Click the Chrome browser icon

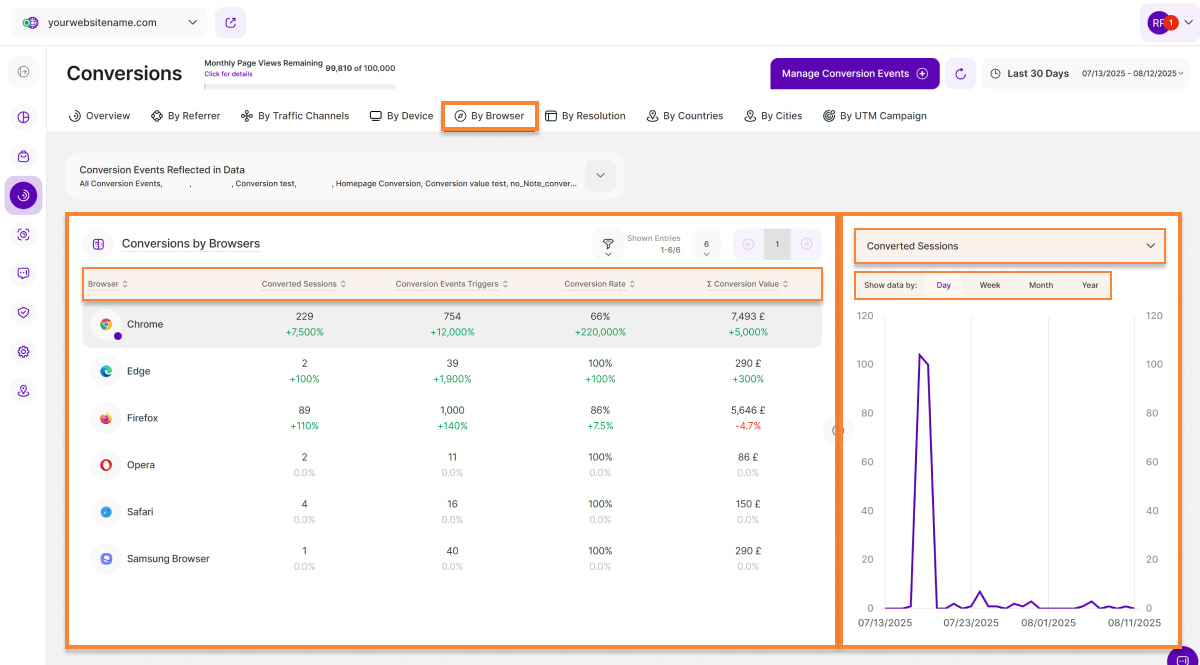[105, 325]
